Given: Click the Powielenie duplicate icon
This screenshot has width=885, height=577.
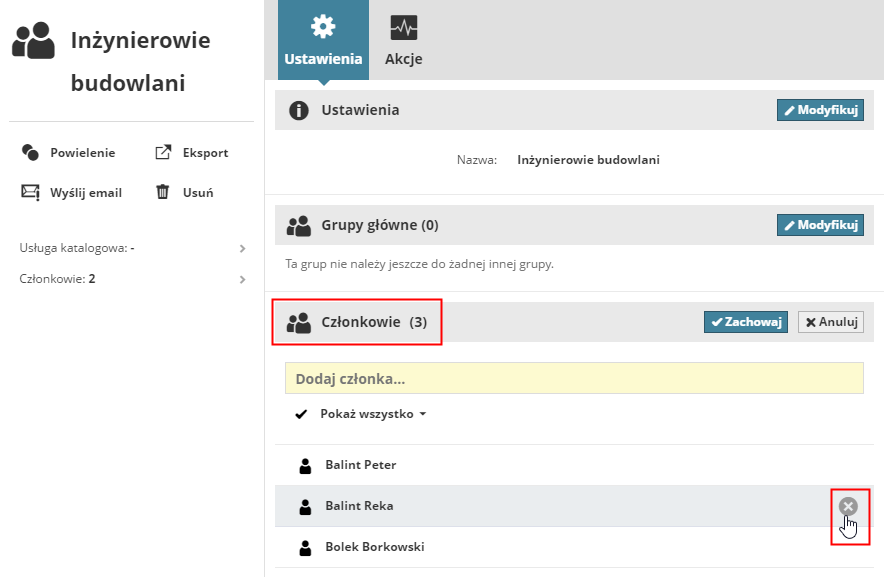Looking at the screenshot, I should pyautogui.click(x=30, y=153).
